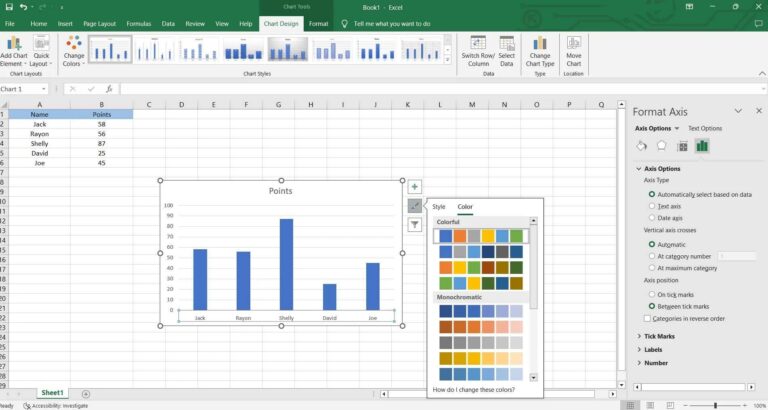Viewport: 768px width, 410px height.
Task: Switch to Style tab in chart popup
Action: click(439, 207)
